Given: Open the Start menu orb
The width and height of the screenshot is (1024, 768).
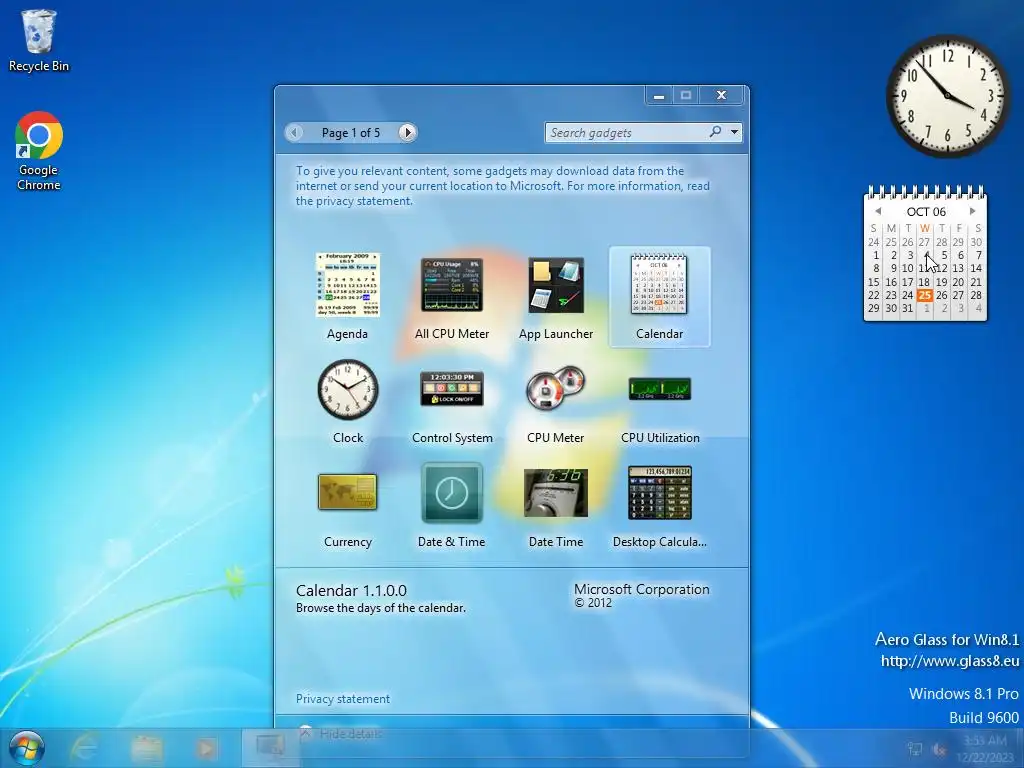Looking at the screenshot, I should click(27, 748).
